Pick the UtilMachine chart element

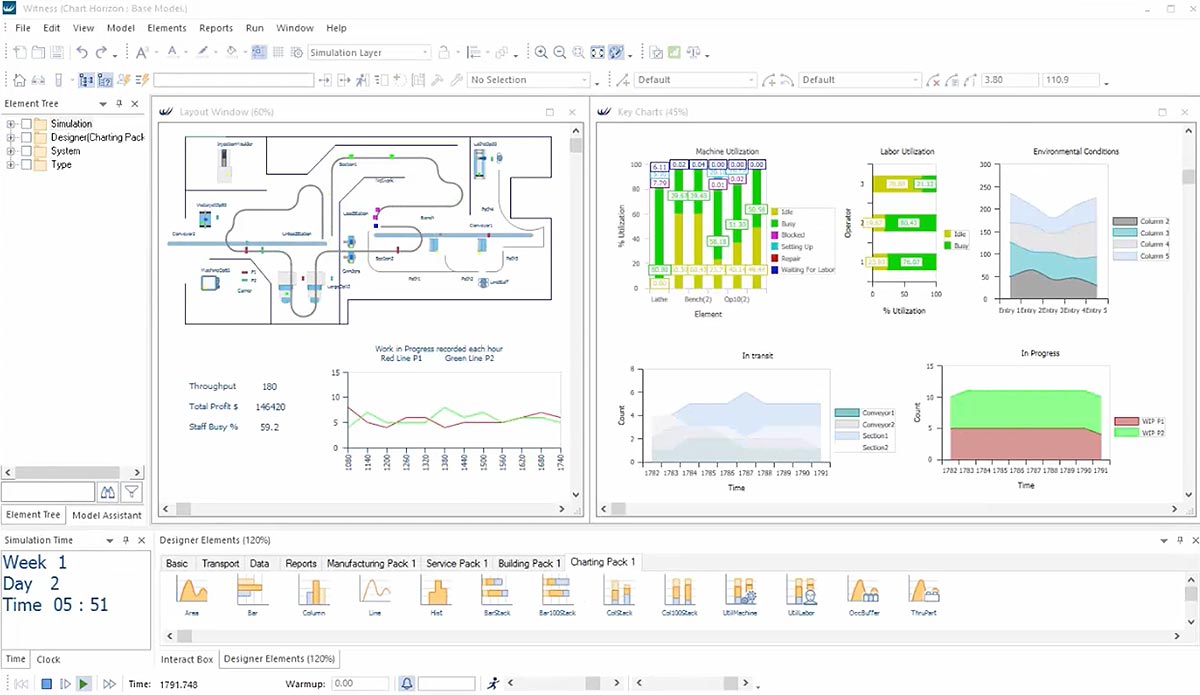point(740,592)
